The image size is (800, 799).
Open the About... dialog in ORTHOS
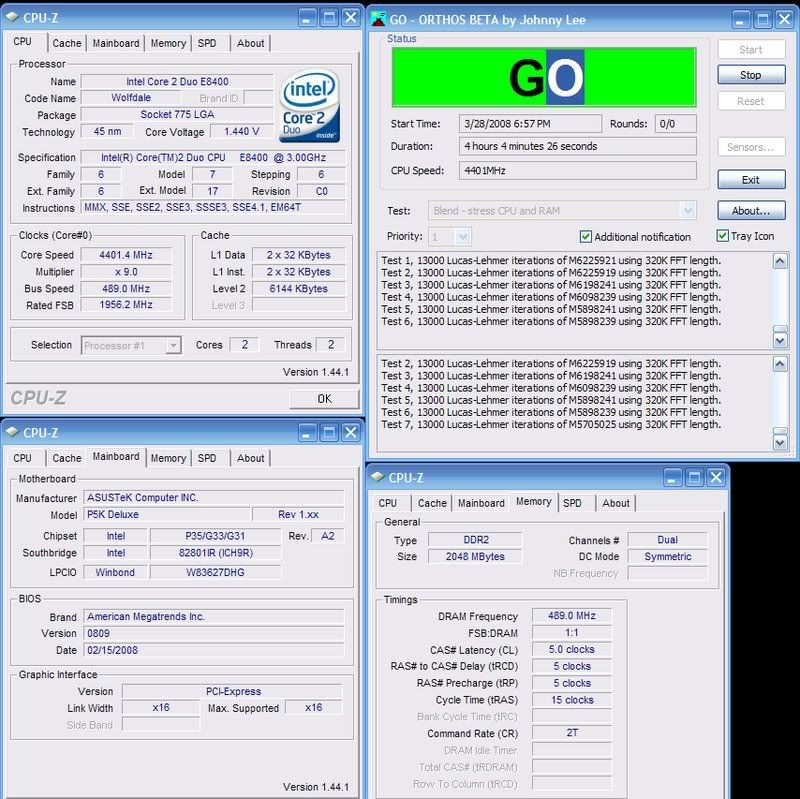751,210
